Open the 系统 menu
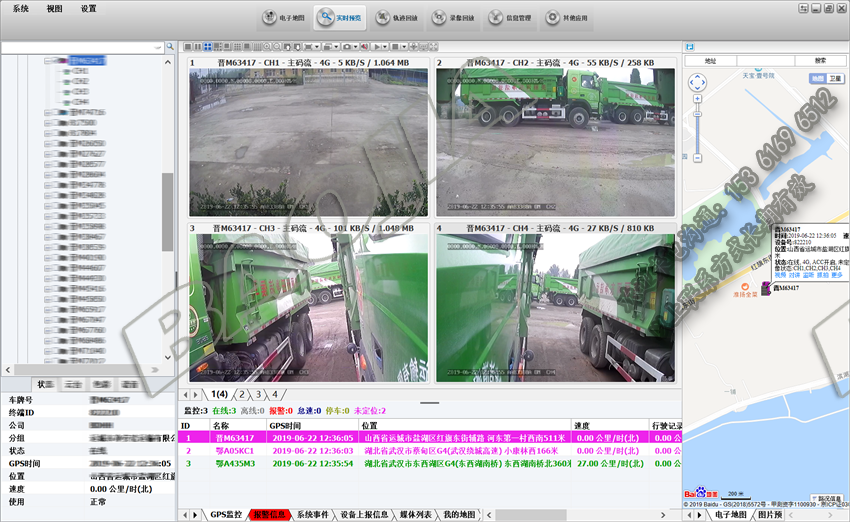The width and height of the screenshot is (850, 522). pos(22,8)
